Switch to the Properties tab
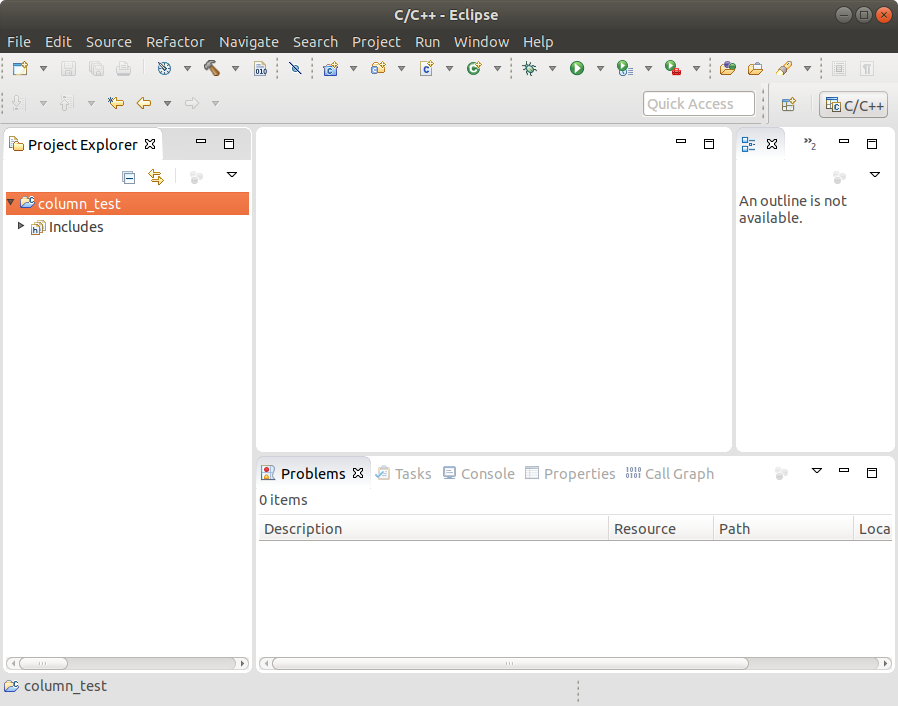 tap(570, 474)
